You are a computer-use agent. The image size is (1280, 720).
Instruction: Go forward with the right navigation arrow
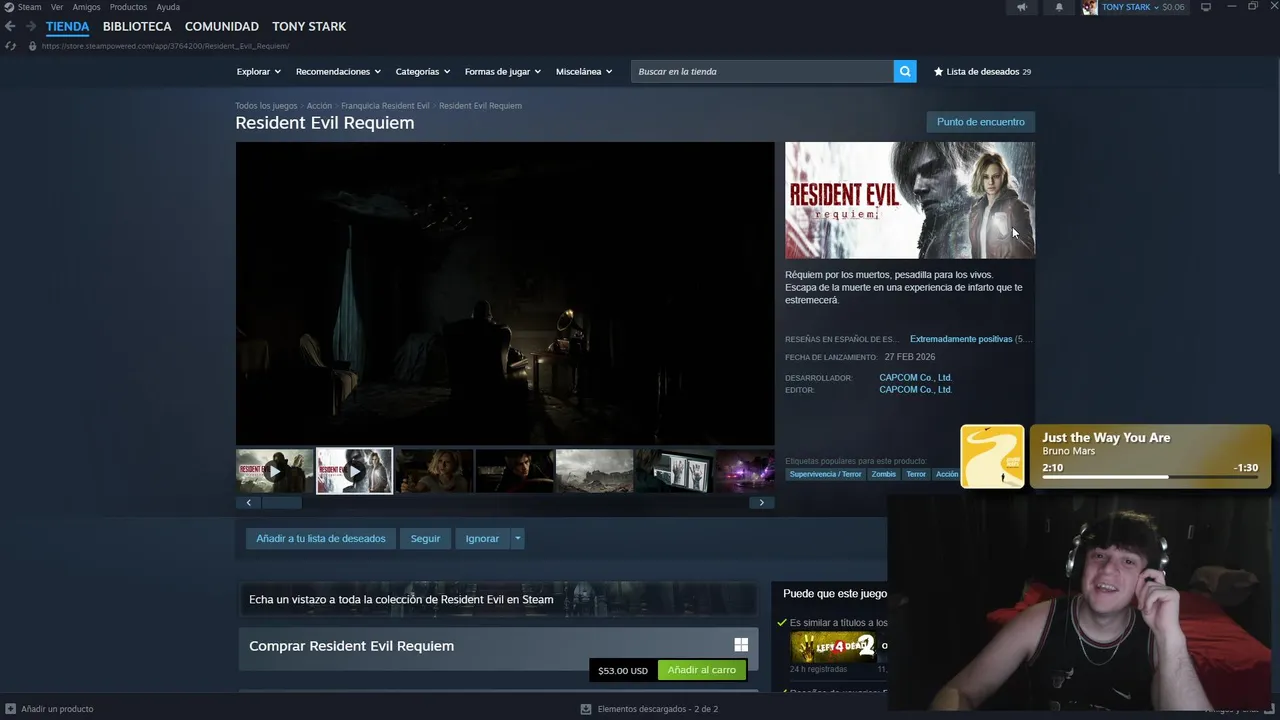[x=31, y=26]
